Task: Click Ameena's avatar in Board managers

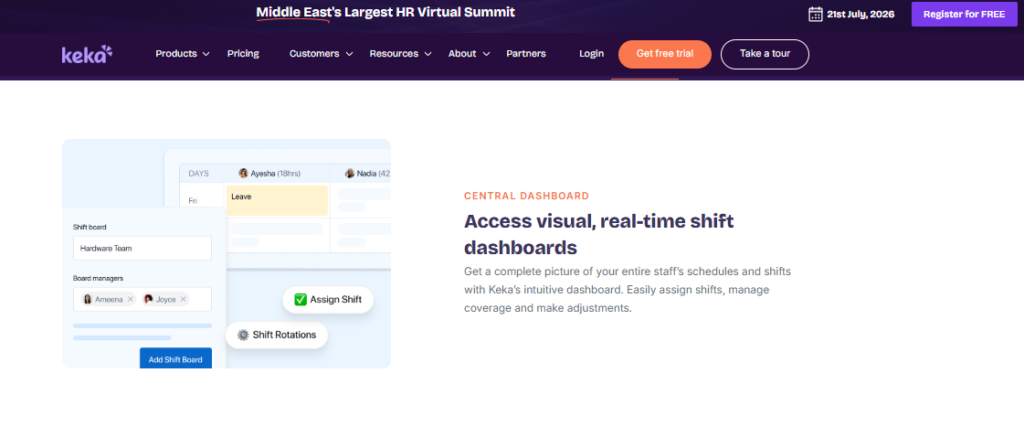Action: click(88, 299)
